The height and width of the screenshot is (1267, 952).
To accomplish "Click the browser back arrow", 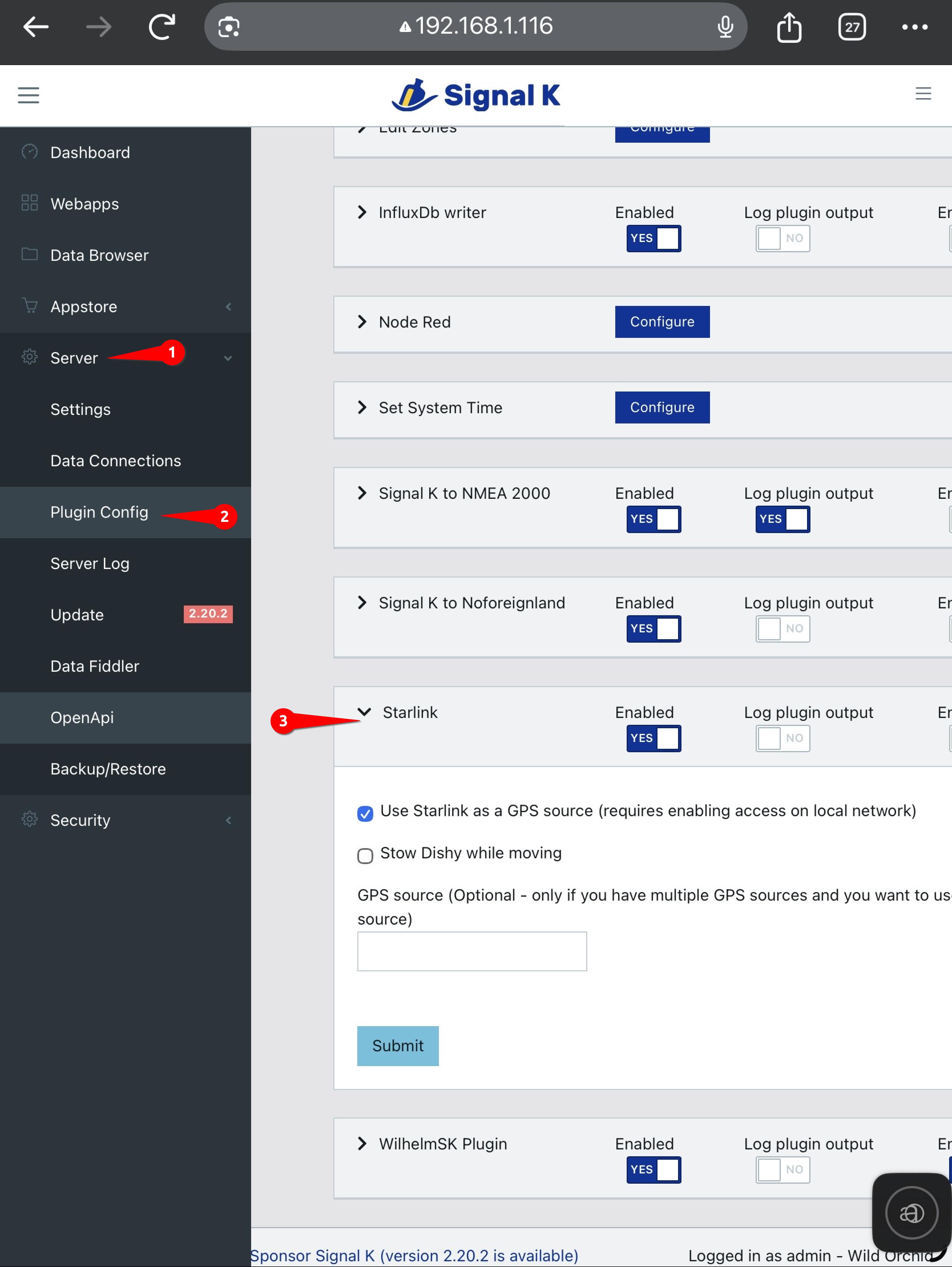I will (x=35, y=26).
